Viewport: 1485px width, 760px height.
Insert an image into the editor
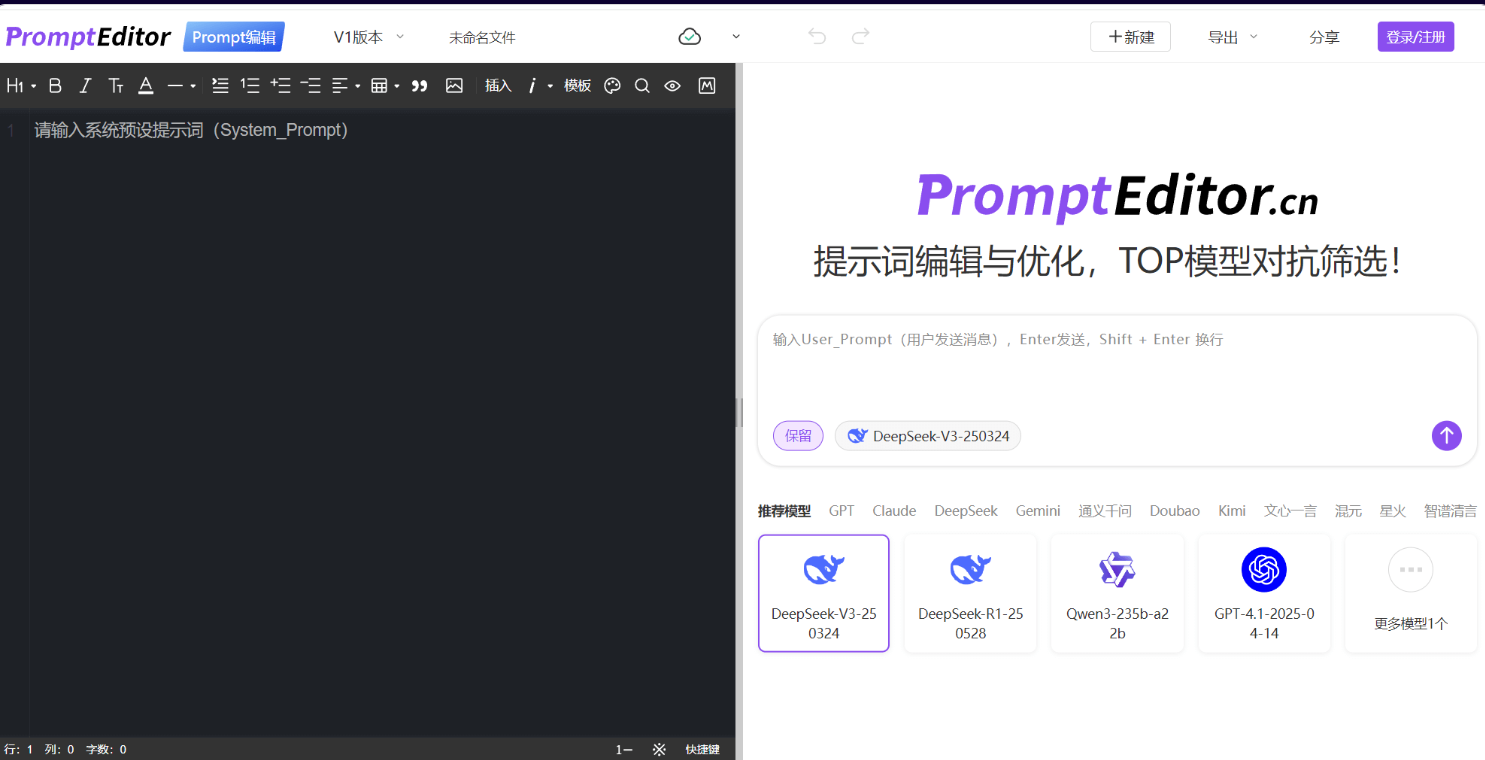click(454, 86)
